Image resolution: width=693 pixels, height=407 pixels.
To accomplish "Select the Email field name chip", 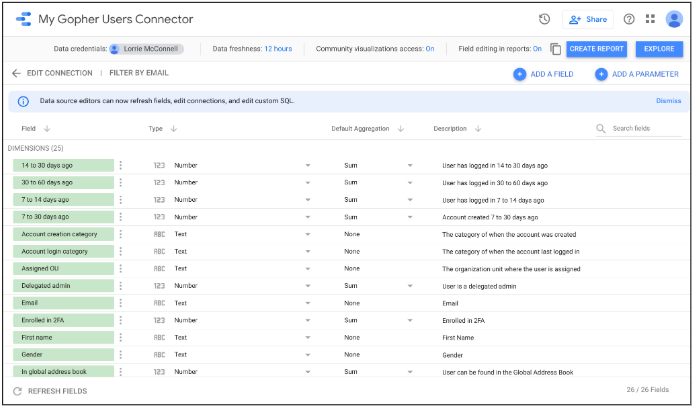I will 63,303.
